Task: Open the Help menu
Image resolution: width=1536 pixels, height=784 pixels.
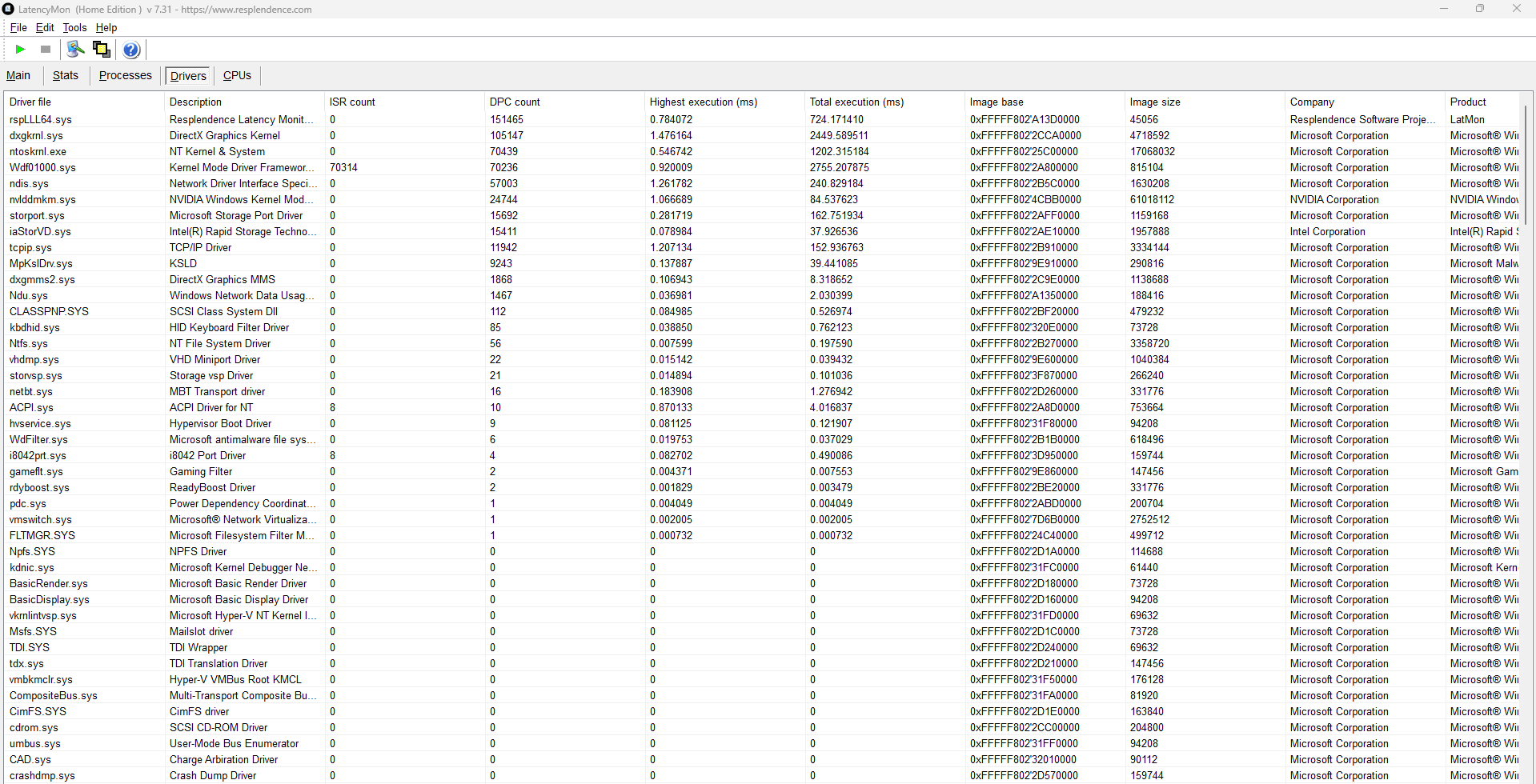Action: pyautogui.click(x=106, y=27)
